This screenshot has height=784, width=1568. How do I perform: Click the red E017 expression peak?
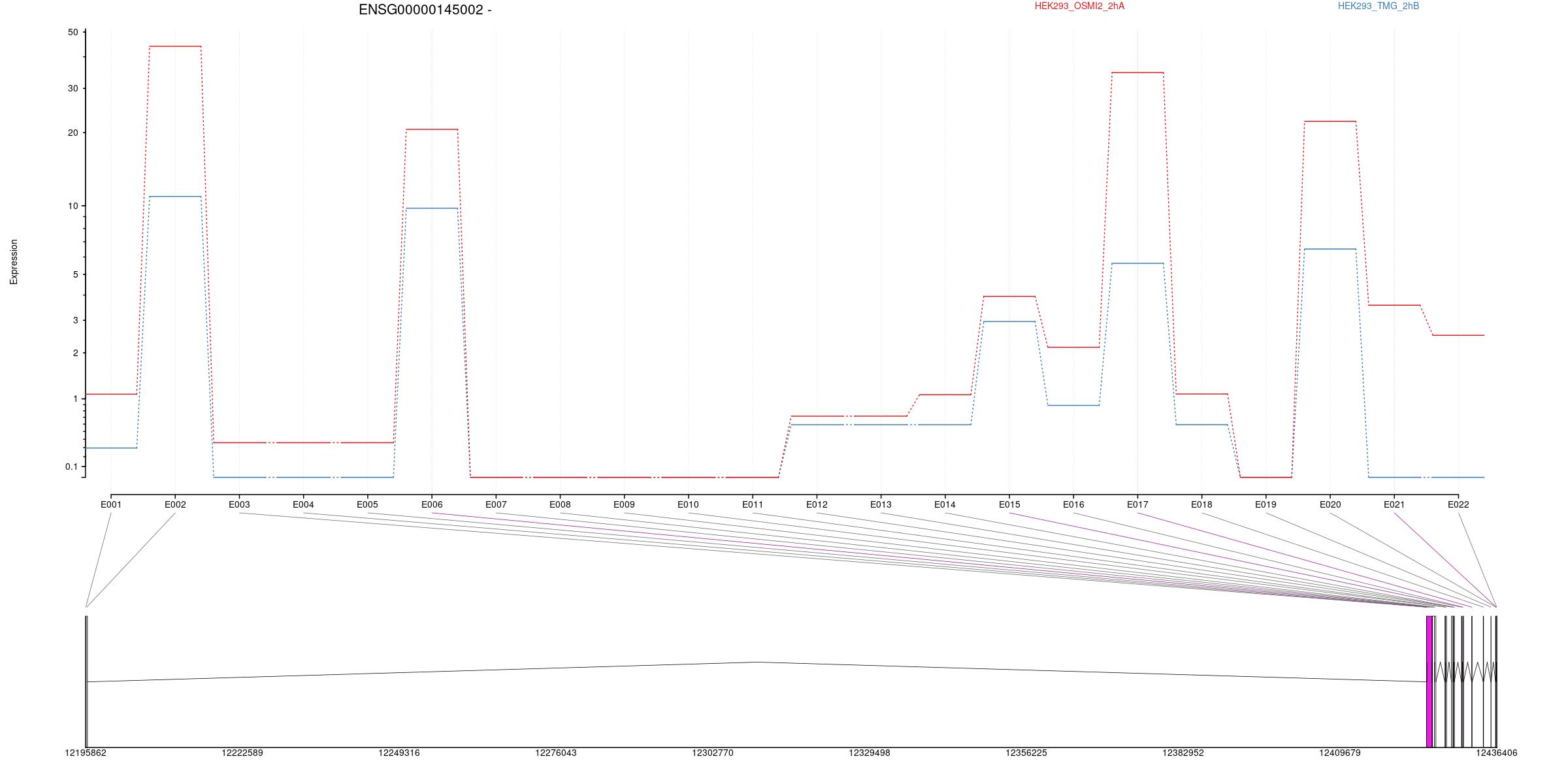point(1137,73)
